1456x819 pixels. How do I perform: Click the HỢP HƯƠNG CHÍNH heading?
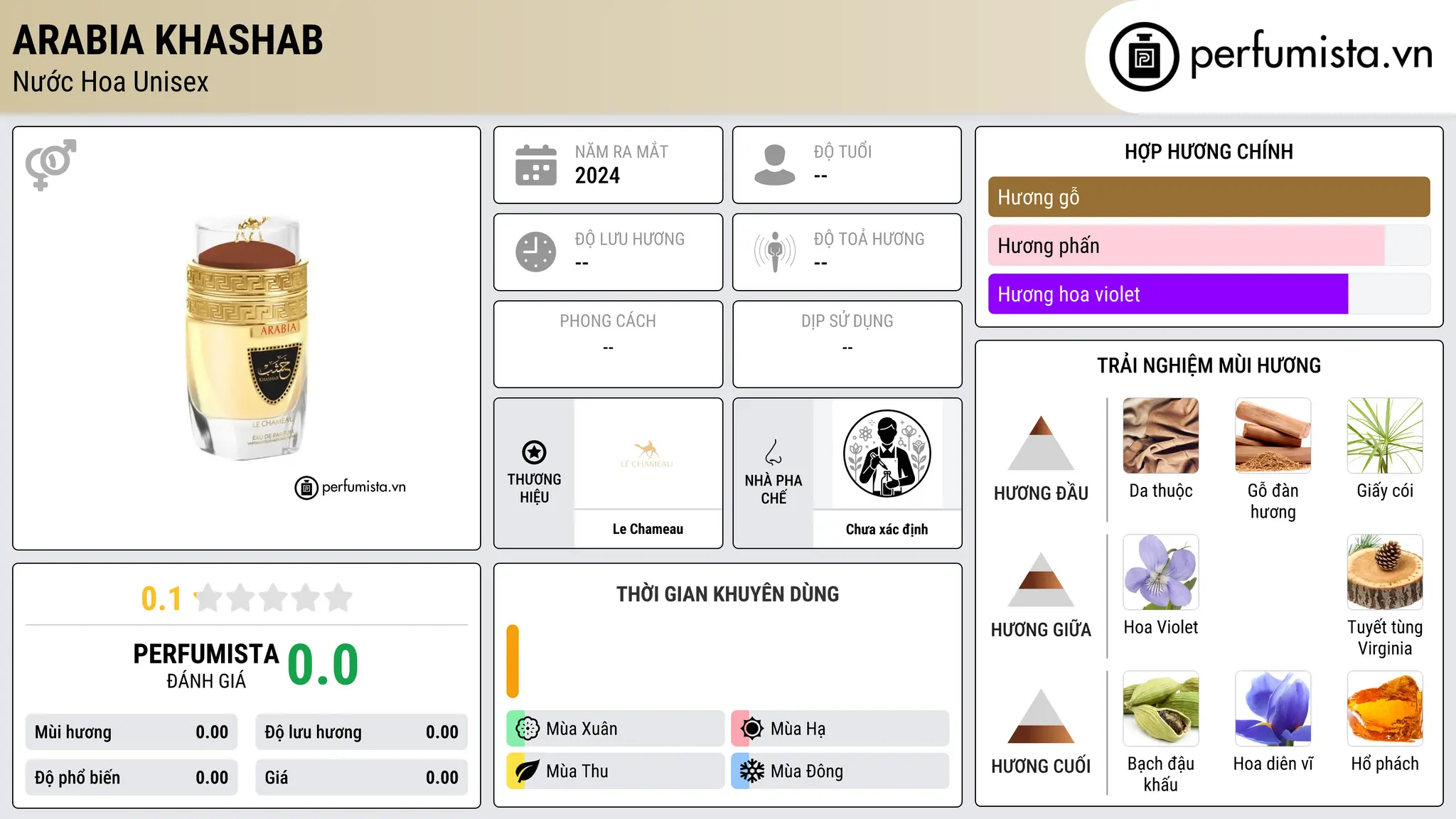point(1209,151)
